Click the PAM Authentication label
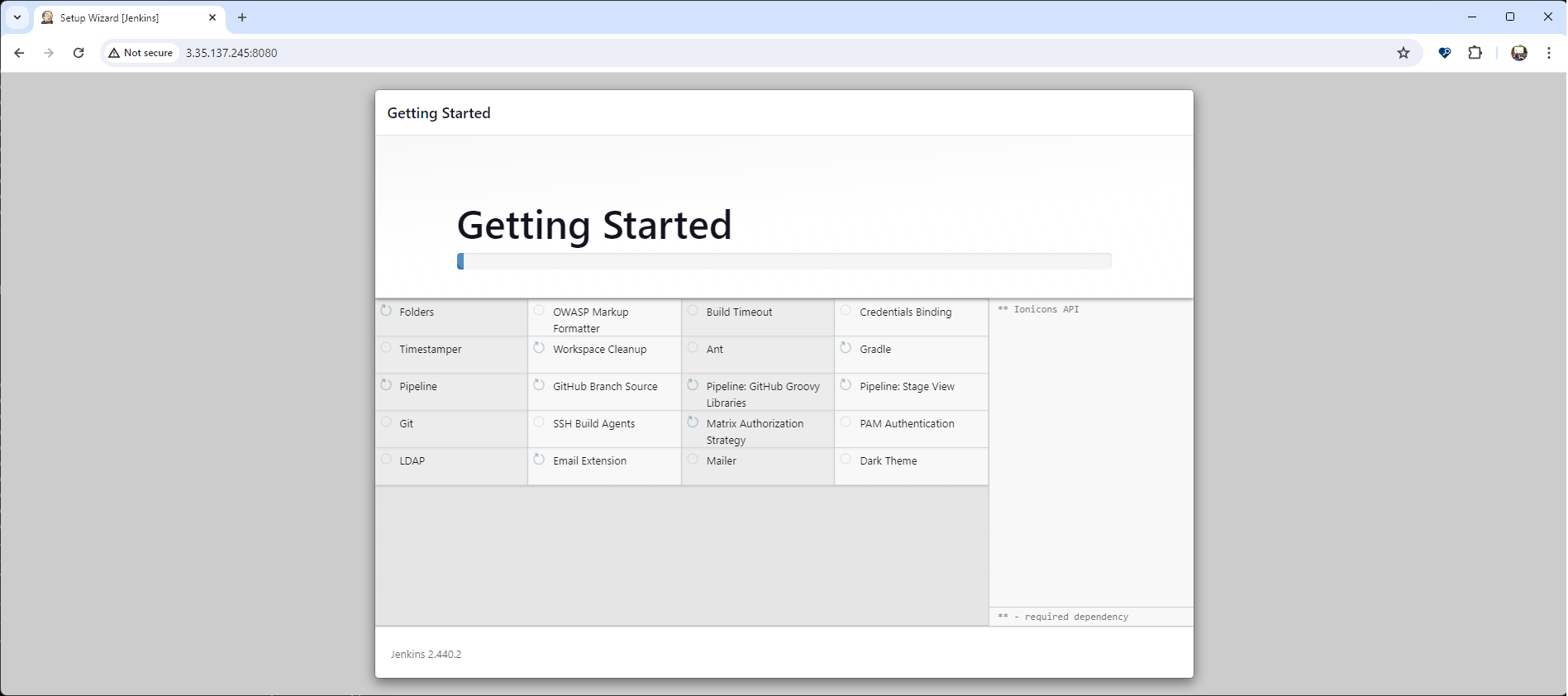This screenshot has height=696, width=1568. click(x=907, y=423)
